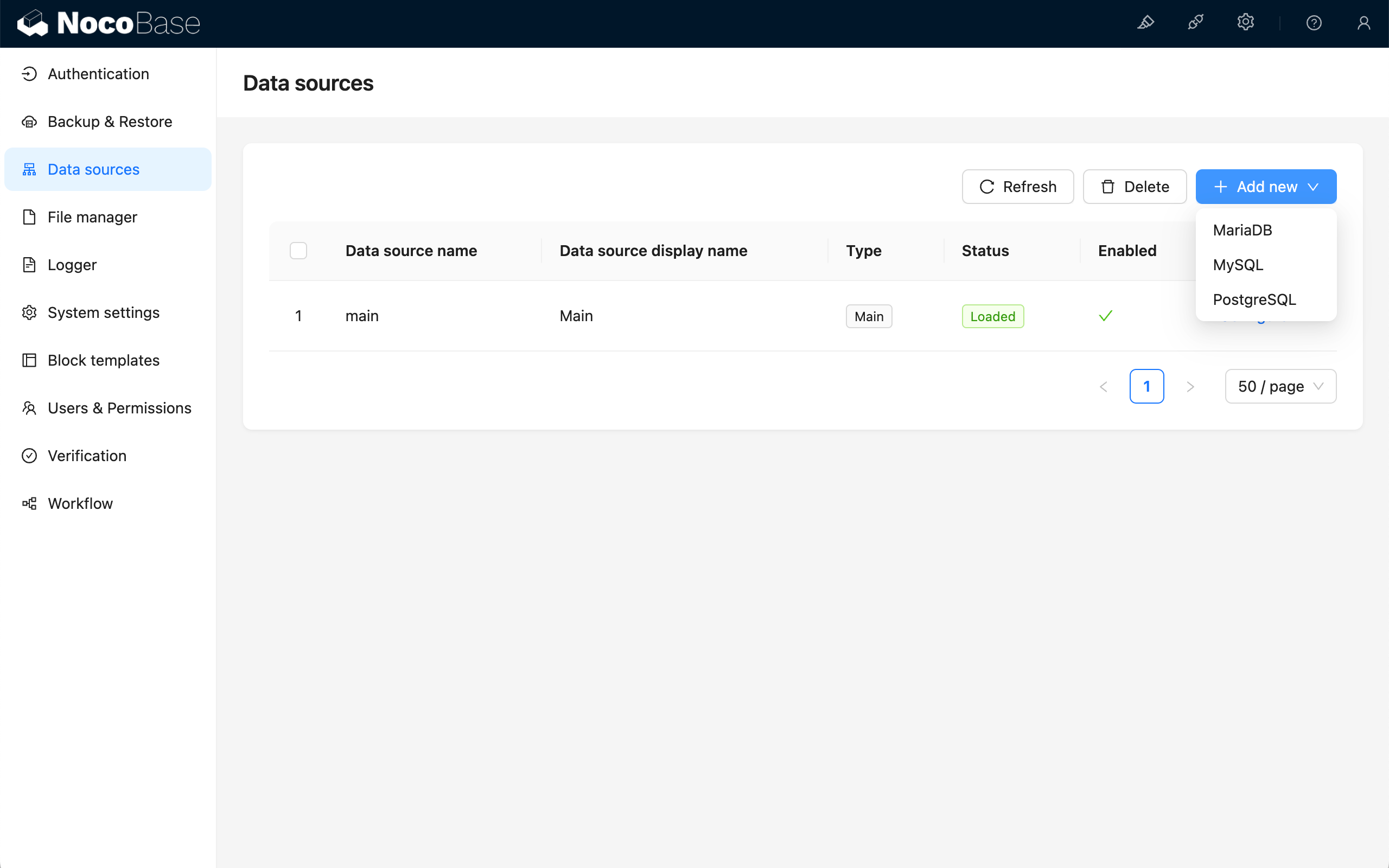This screenshot has width=1389, height=868.
Task: Click the Refresh button
Action: [x=1018, y=186]
